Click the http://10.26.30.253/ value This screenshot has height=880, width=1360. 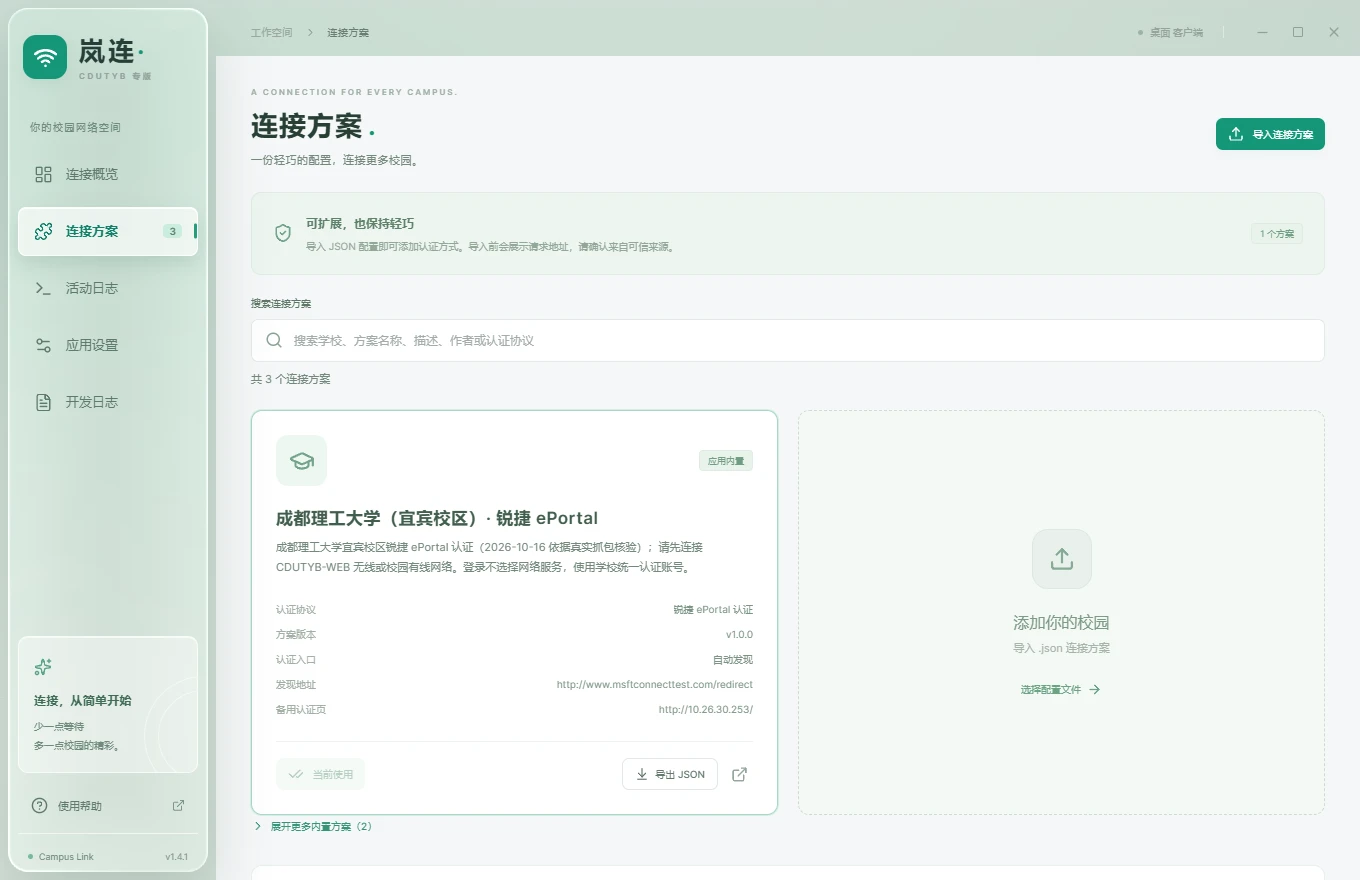coord(706,710)
